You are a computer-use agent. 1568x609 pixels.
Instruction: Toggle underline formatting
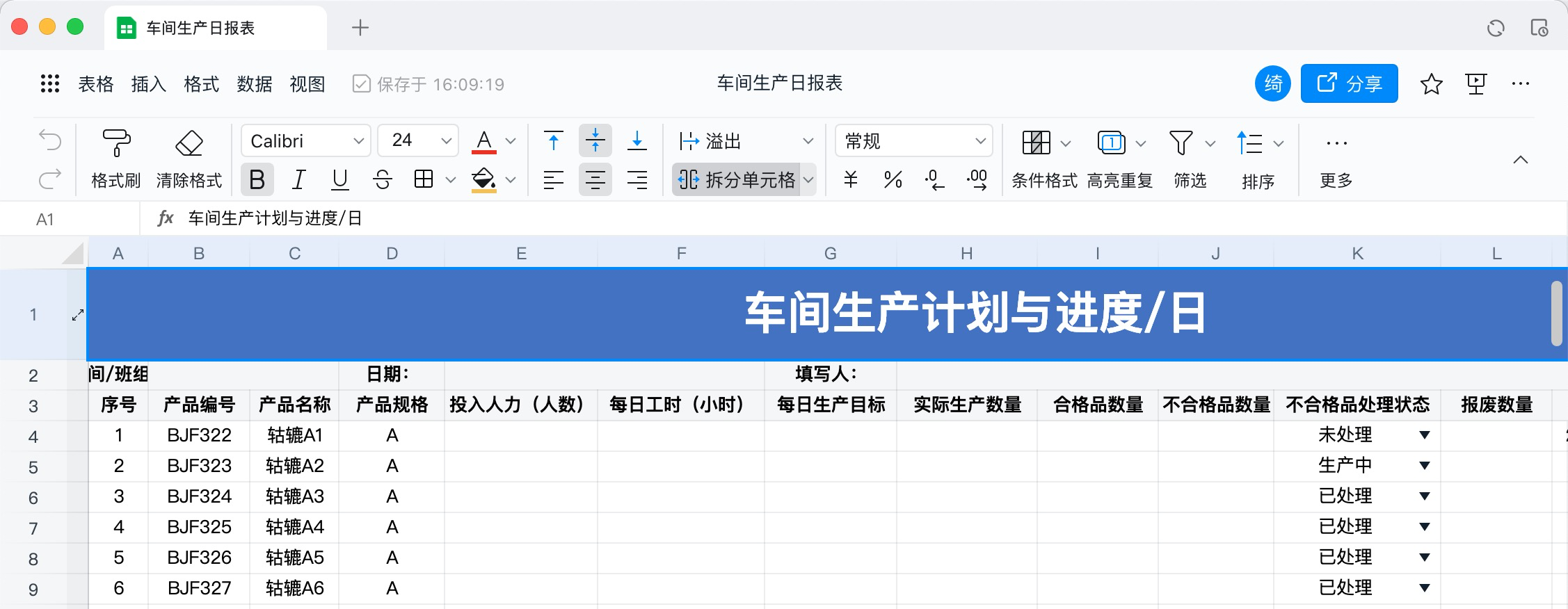[340, 180]
